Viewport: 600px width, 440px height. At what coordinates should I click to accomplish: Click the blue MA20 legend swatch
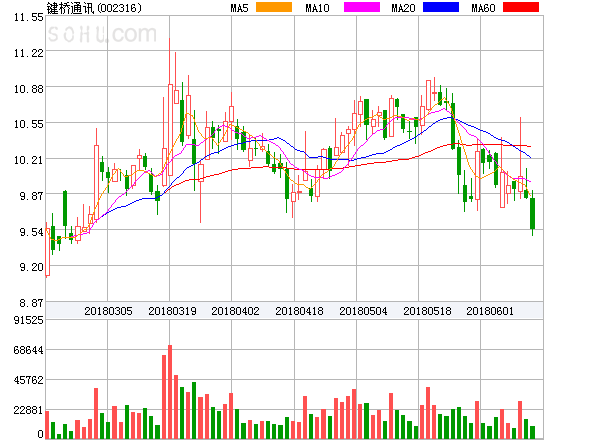[x=441, y=7]
